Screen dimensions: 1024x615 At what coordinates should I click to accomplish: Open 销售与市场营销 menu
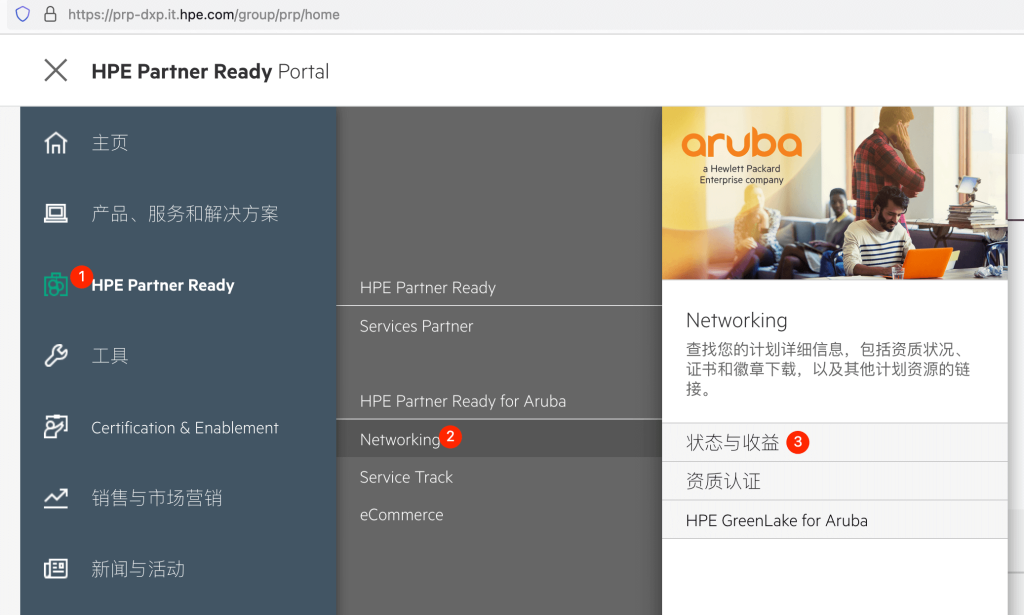coord(157,498)
